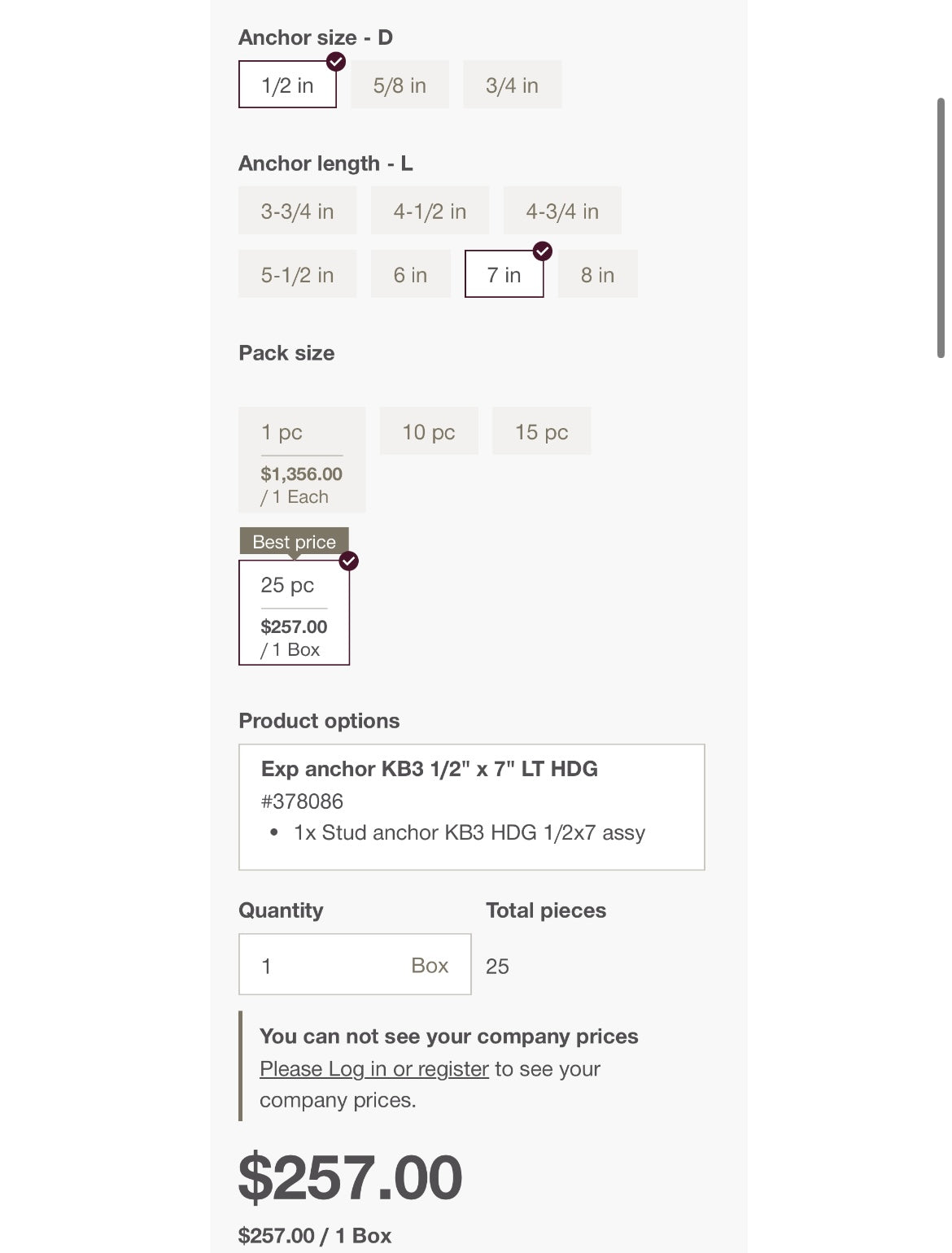Click the Quantity input field

[x=334, y=964]
